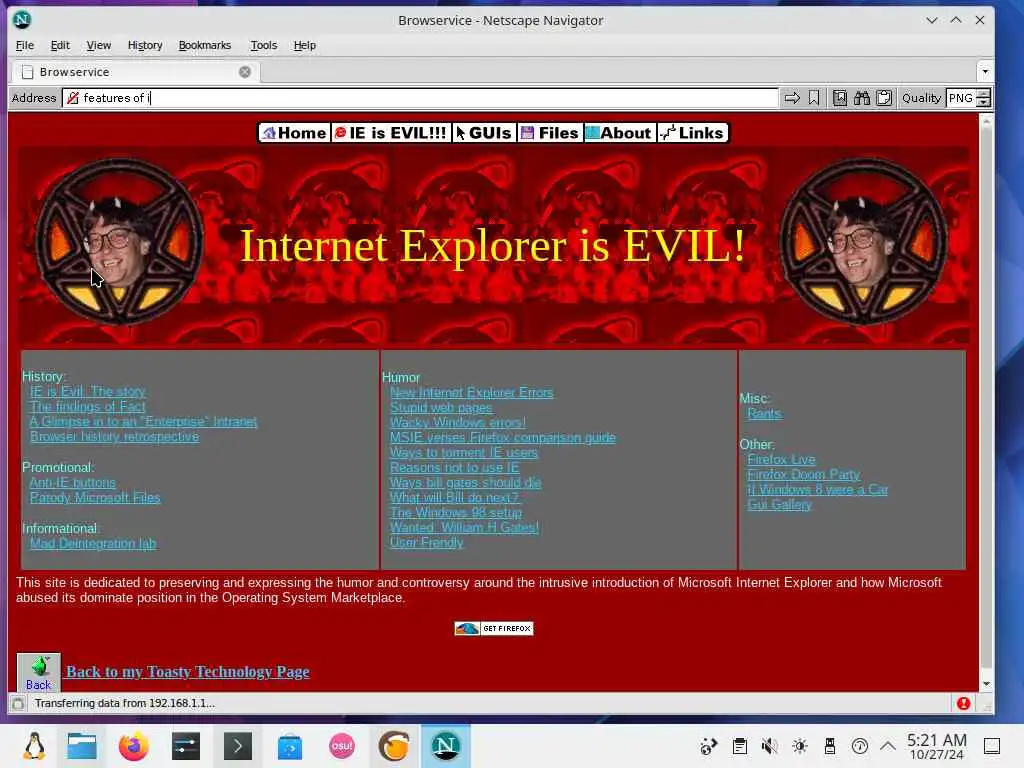Open the Discover software store icon

290,746
